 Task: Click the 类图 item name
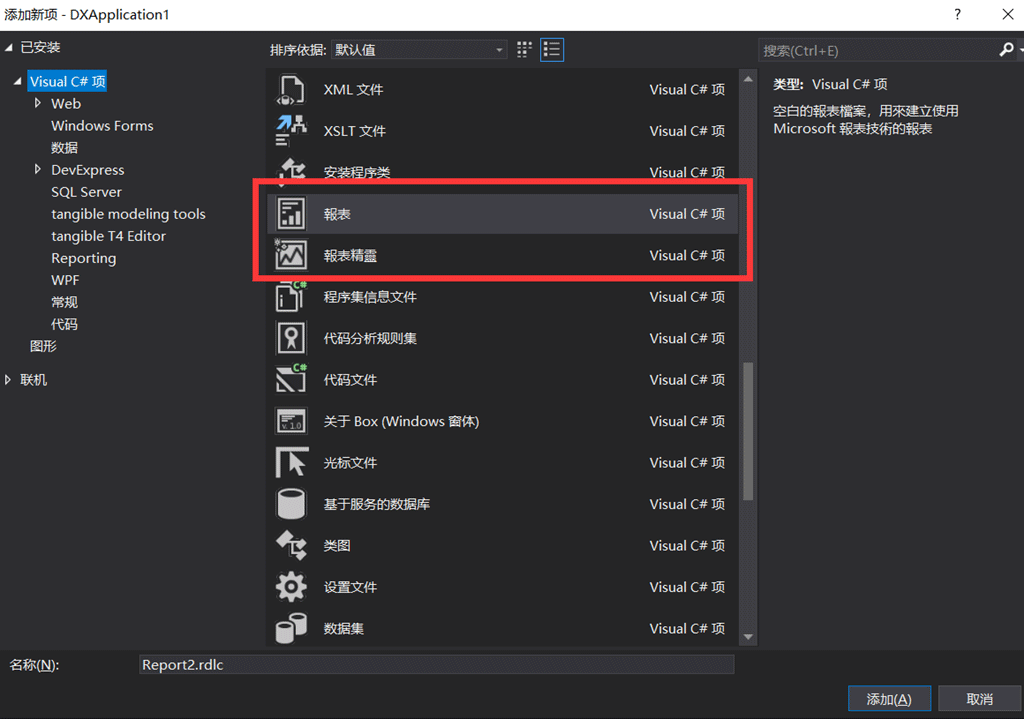[x=337, y=546]
